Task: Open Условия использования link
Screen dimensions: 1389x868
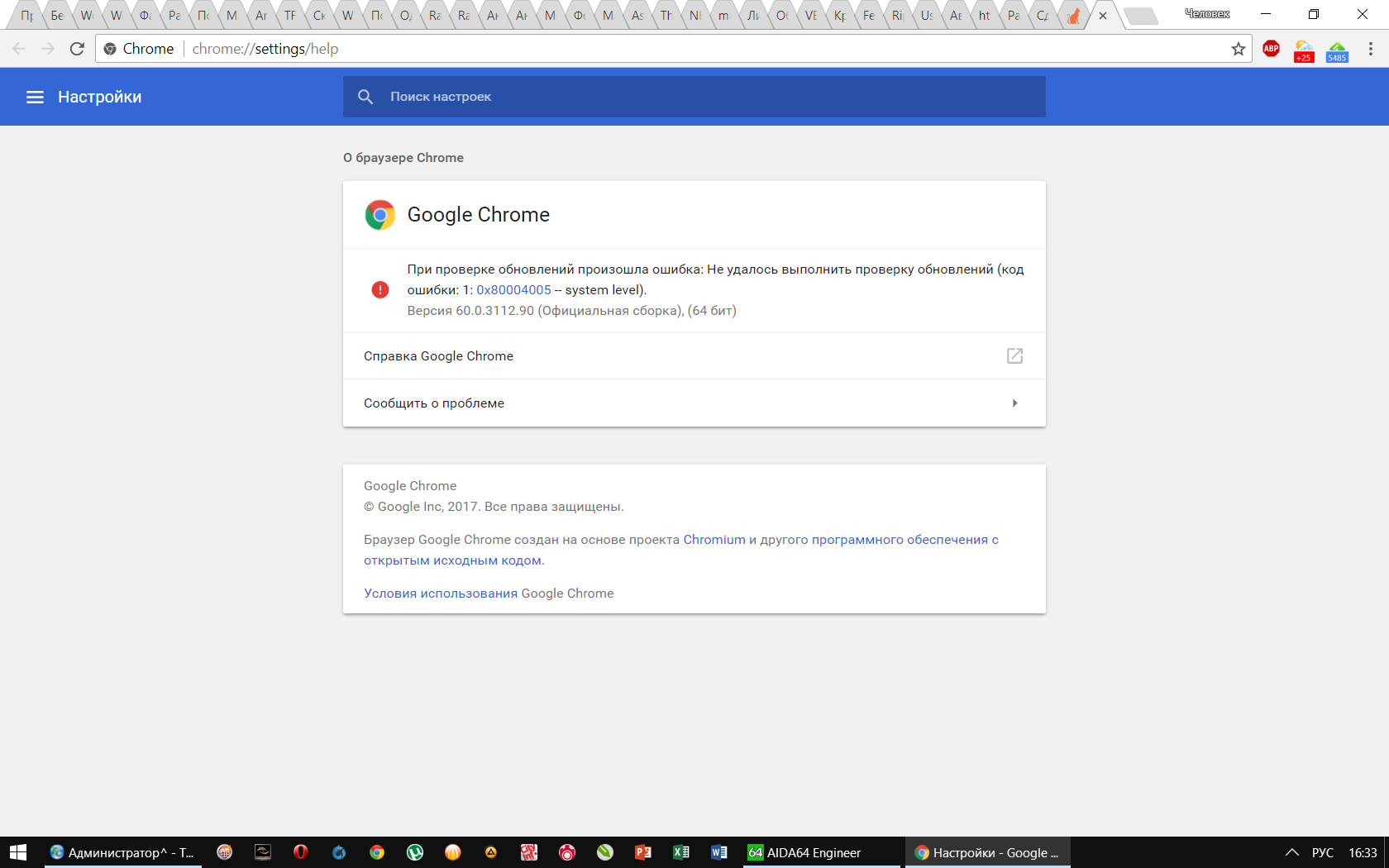Action: (x=441, y=594)
